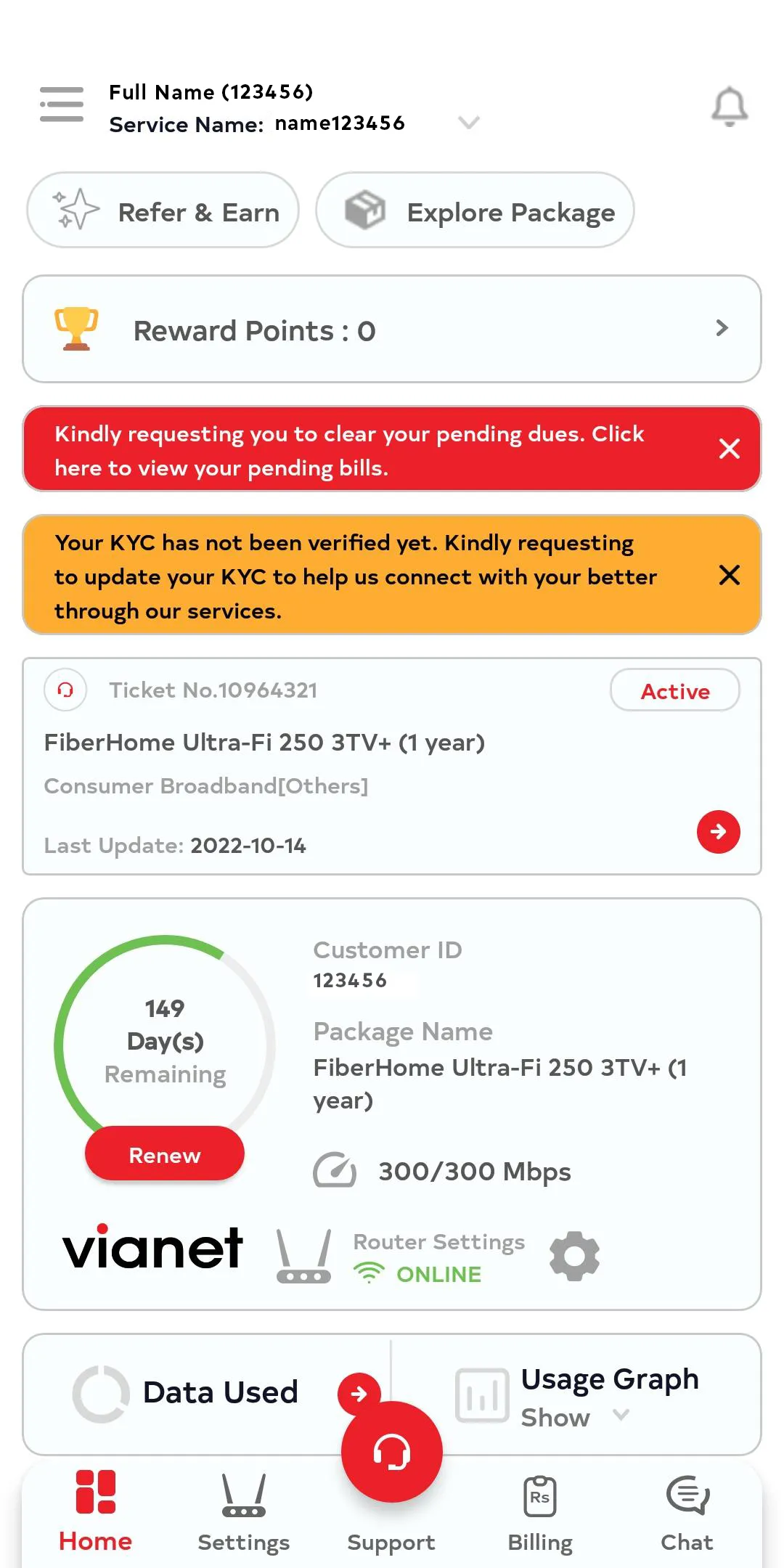The image size is (784, 1568).
Task: Tap the speedometer icon beside 300/300 Mbps
Action: (335, 1170)
